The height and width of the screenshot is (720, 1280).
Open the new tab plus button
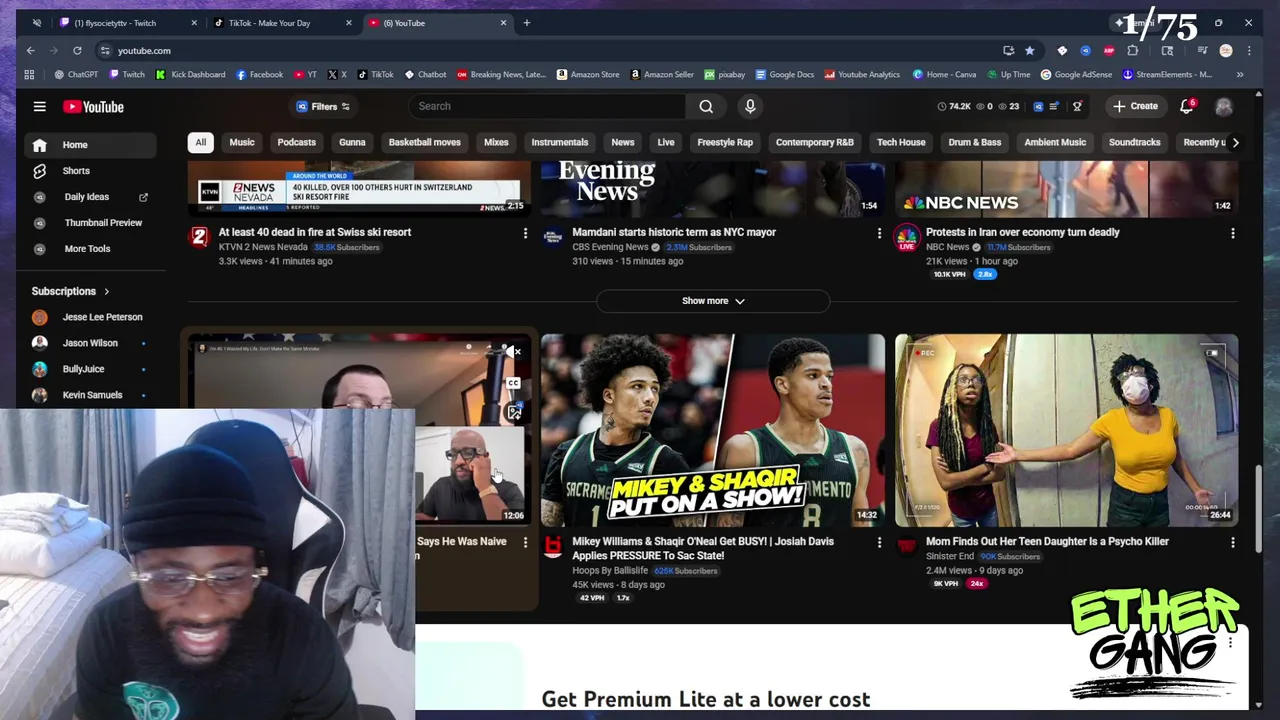point(527,22)
